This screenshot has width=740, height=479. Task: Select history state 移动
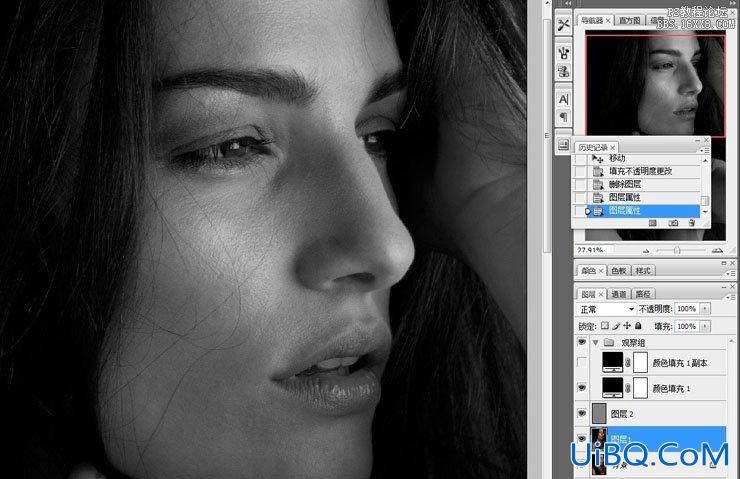point(644,159)
